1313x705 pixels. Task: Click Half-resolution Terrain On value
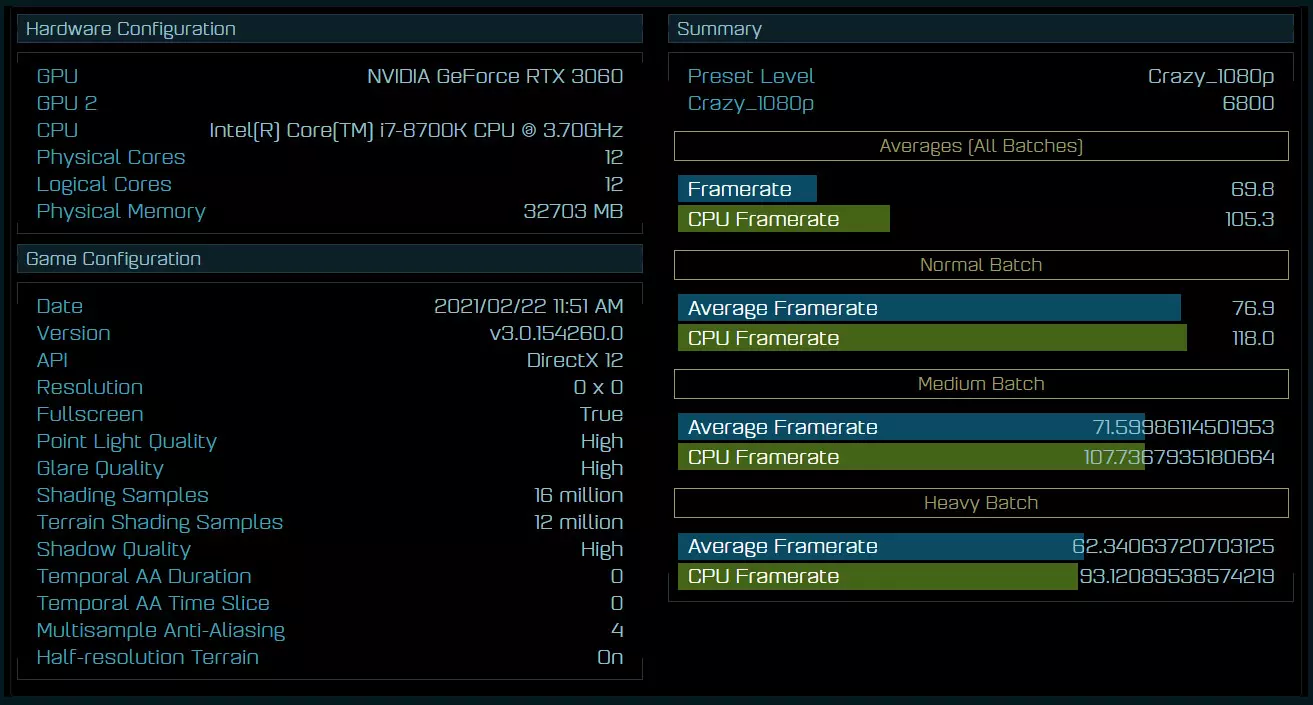(x=610, y=658)
